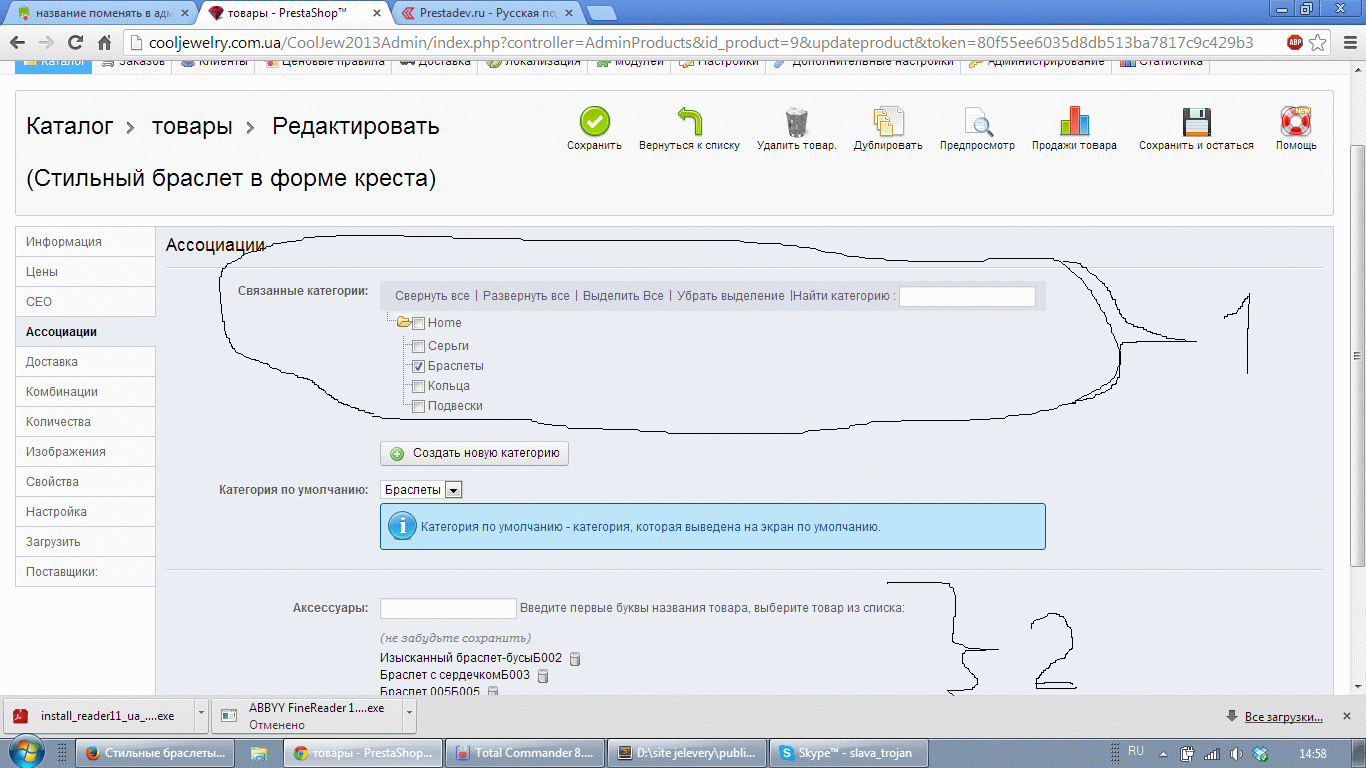The image size is (1366, 768).
Task: Open a new browser tab
Action: coord(600,13)
